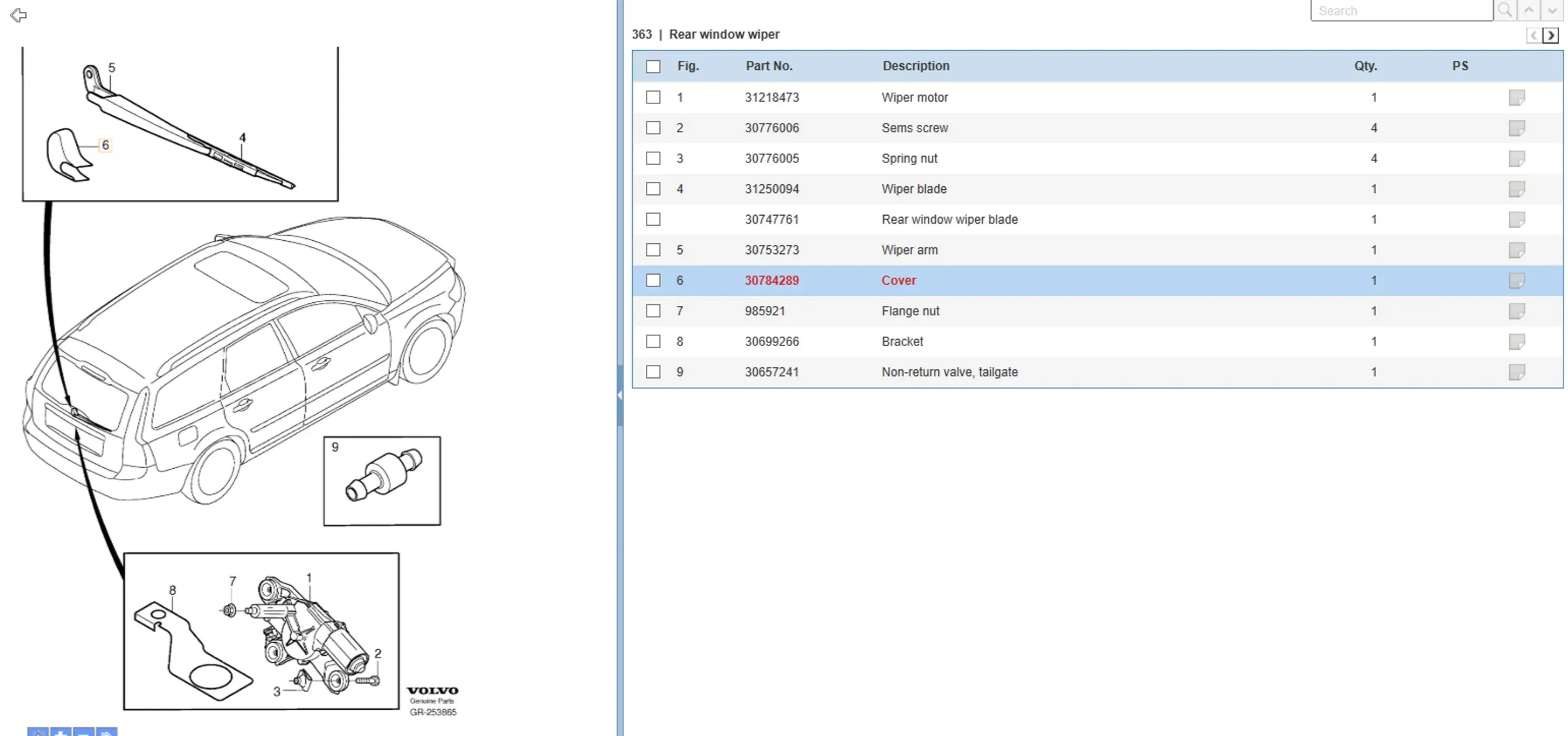Open note icon for Cover row
This screenshot has width=1568, height=736.
(1516, 280)
